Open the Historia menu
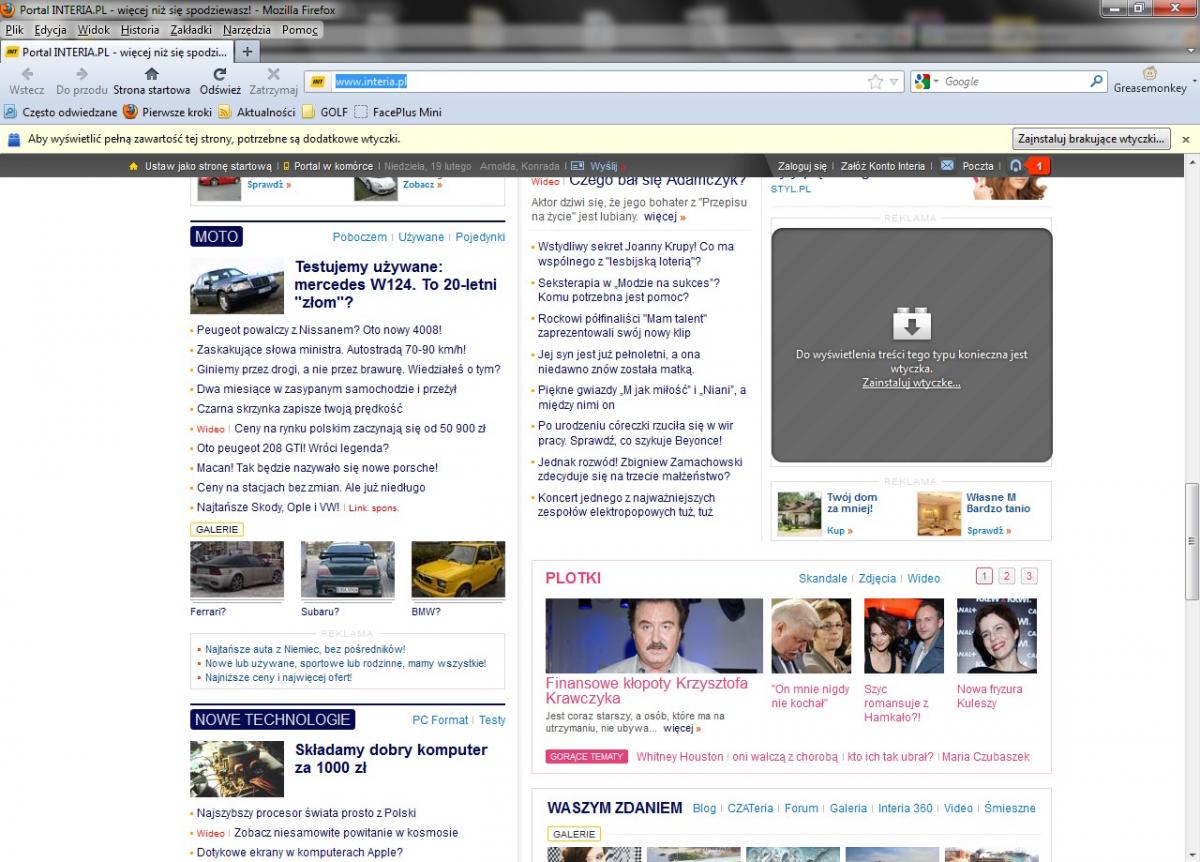Screen dimensions: 1200x862 [140, 30]
